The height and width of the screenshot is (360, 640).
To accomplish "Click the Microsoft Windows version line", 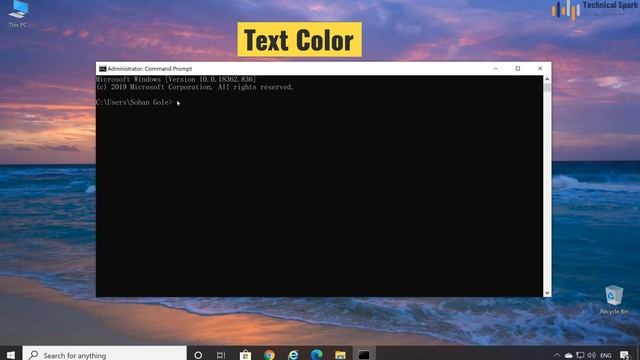I will tap(176, 79).
